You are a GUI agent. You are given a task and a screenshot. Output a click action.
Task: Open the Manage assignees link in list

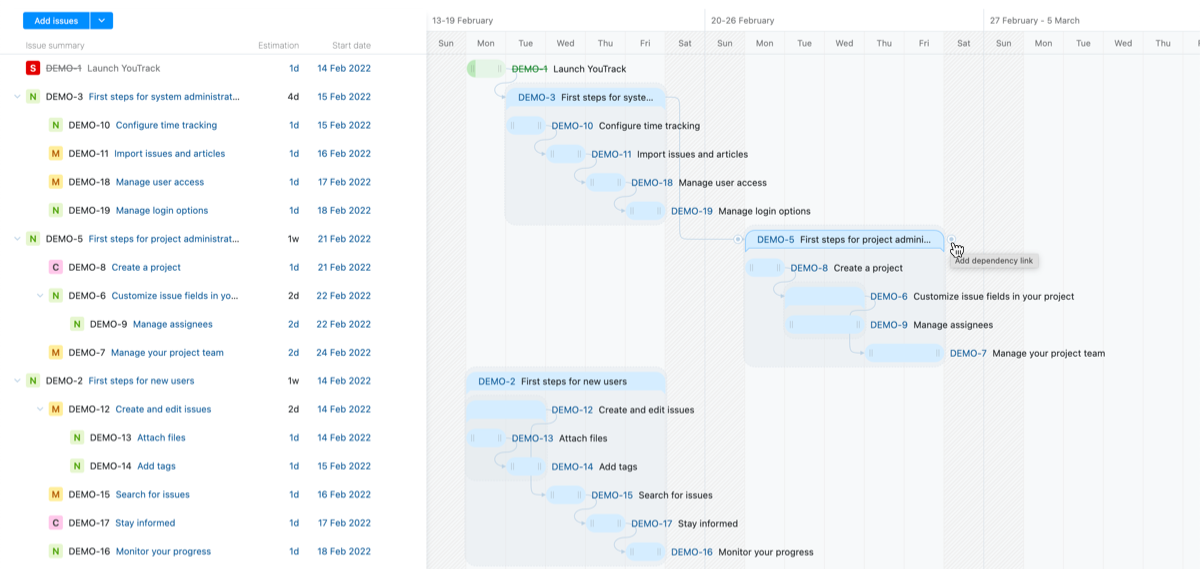[173, 324]
